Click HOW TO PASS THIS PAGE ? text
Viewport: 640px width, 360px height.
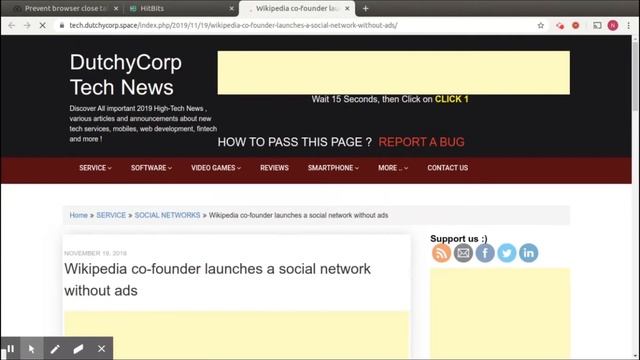click(x=294, y=142)
